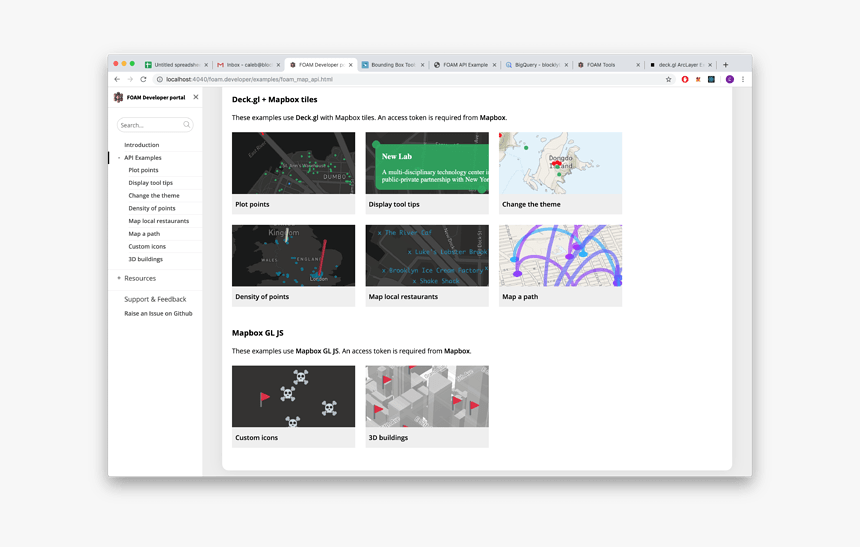This screenshot has height=547, width=860.
Task: Open the Display tool tips thumbnail
Action: click(427, 163)
